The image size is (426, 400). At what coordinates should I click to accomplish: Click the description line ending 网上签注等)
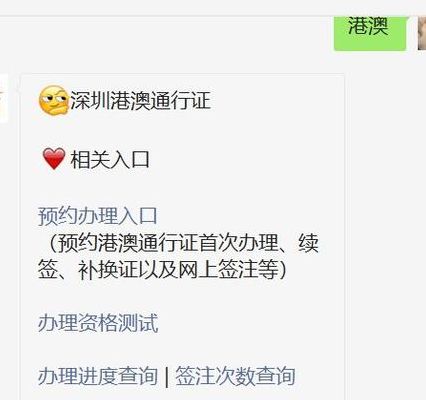point(162,269)
